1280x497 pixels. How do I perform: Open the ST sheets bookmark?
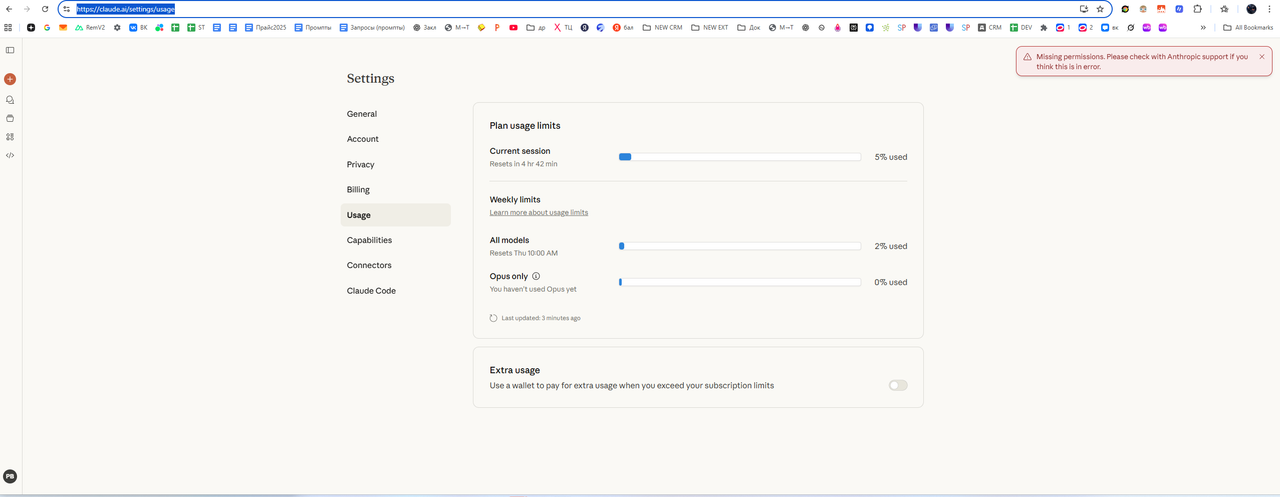194,28
